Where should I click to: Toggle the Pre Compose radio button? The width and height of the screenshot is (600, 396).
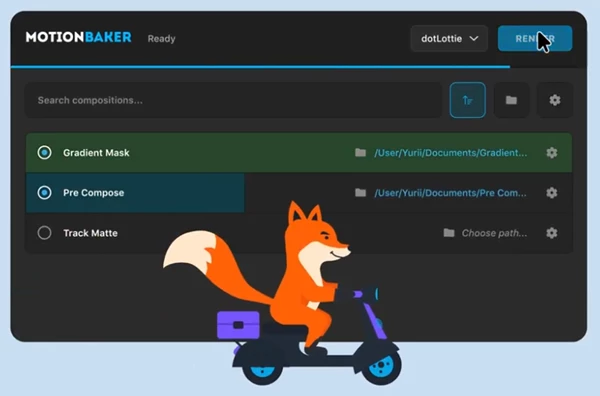44,192
